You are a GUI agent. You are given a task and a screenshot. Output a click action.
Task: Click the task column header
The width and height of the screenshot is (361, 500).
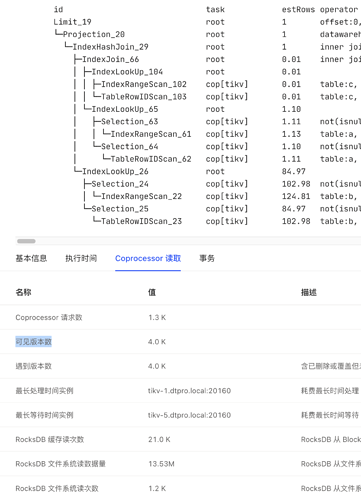click(215, 10)
